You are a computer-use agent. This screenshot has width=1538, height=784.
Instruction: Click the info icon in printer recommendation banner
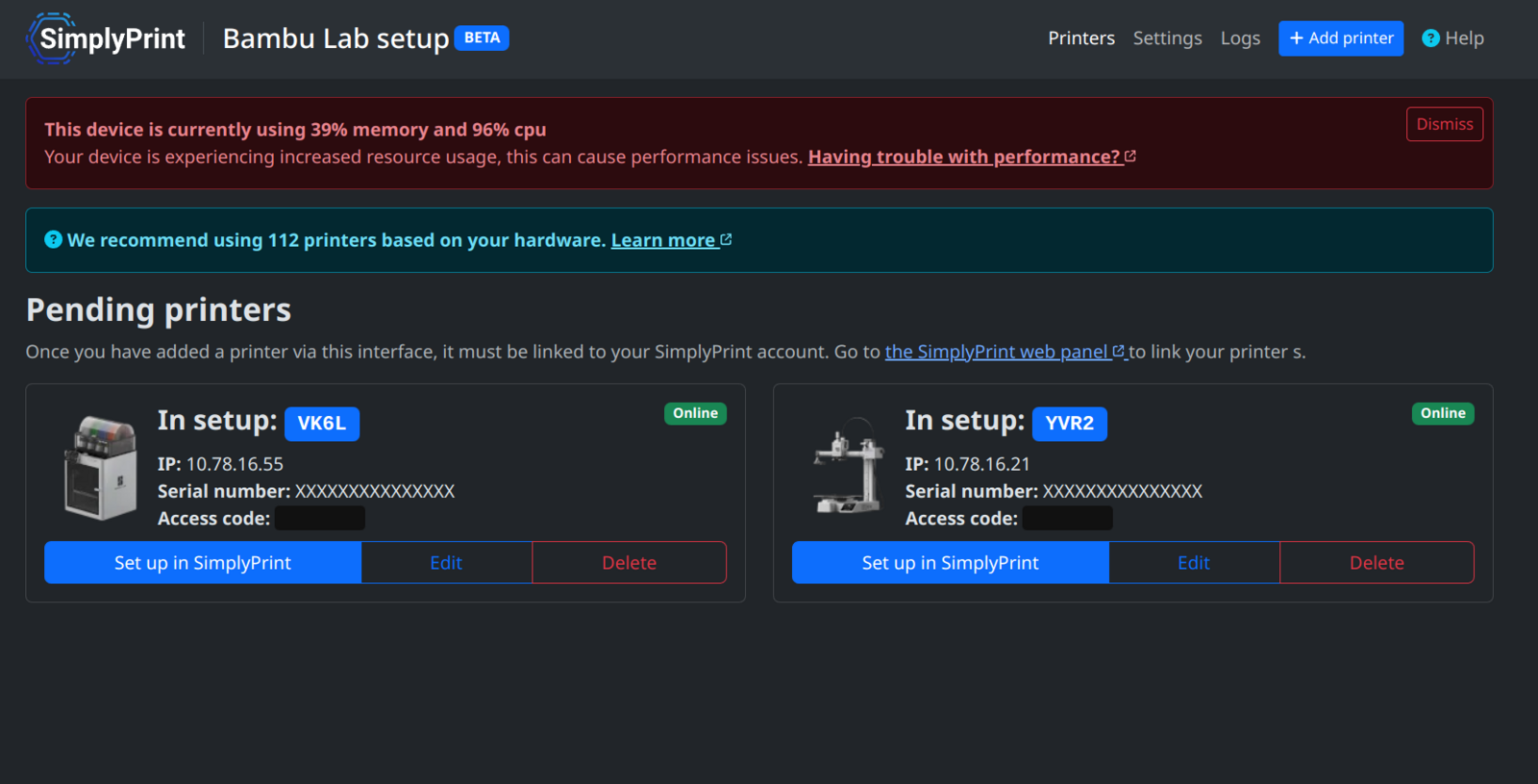[x=54, y=239]
